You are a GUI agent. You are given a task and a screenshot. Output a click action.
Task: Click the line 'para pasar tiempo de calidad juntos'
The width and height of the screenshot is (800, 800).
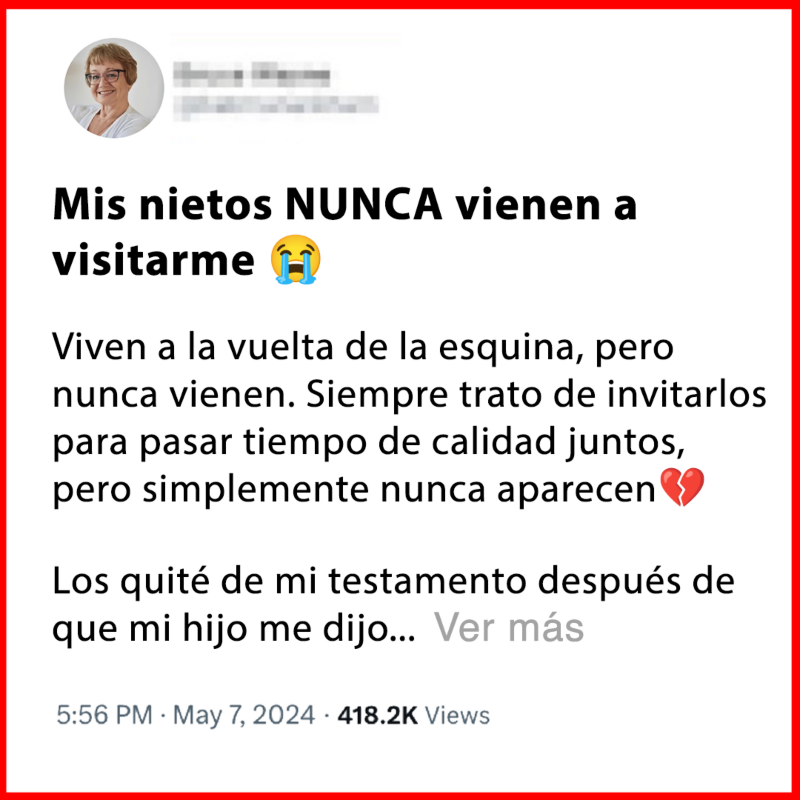point(368,442)
